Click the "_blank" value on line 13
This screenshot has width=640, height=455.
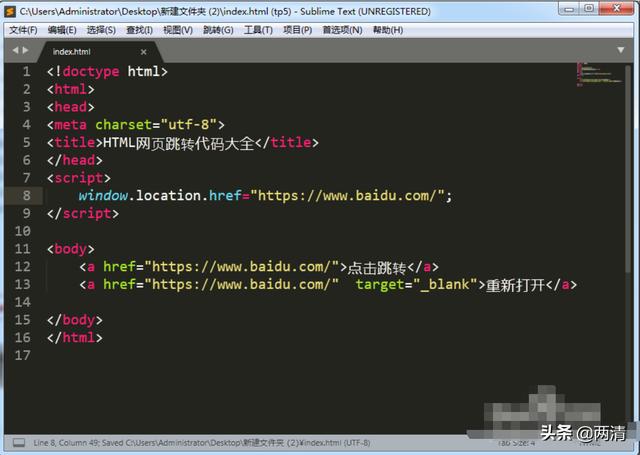point(445,284)
